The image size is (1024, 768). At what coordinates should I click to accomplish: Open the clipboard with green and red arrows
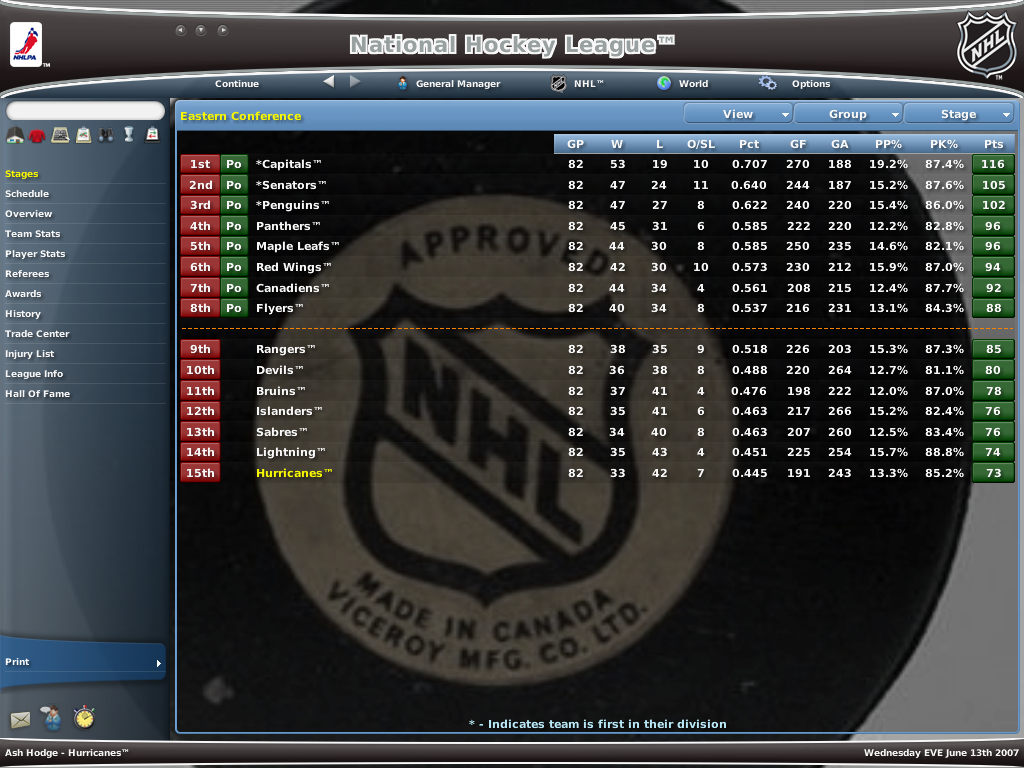pos(152,135)
